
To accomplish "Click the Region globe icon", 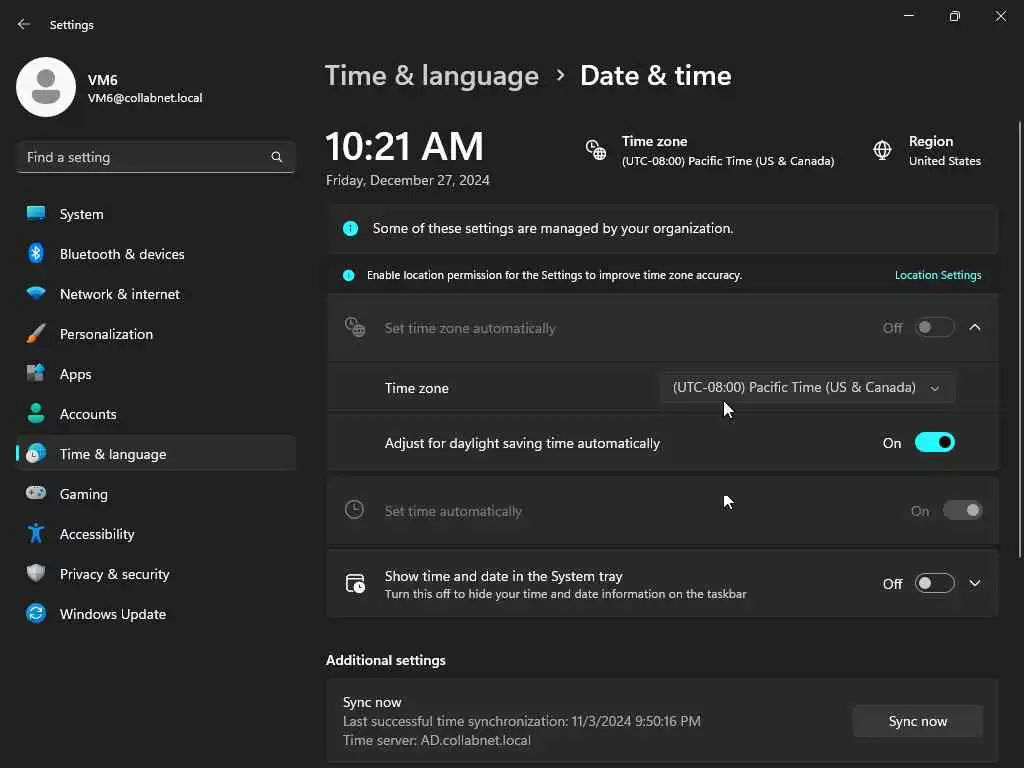I will [882, 150].
